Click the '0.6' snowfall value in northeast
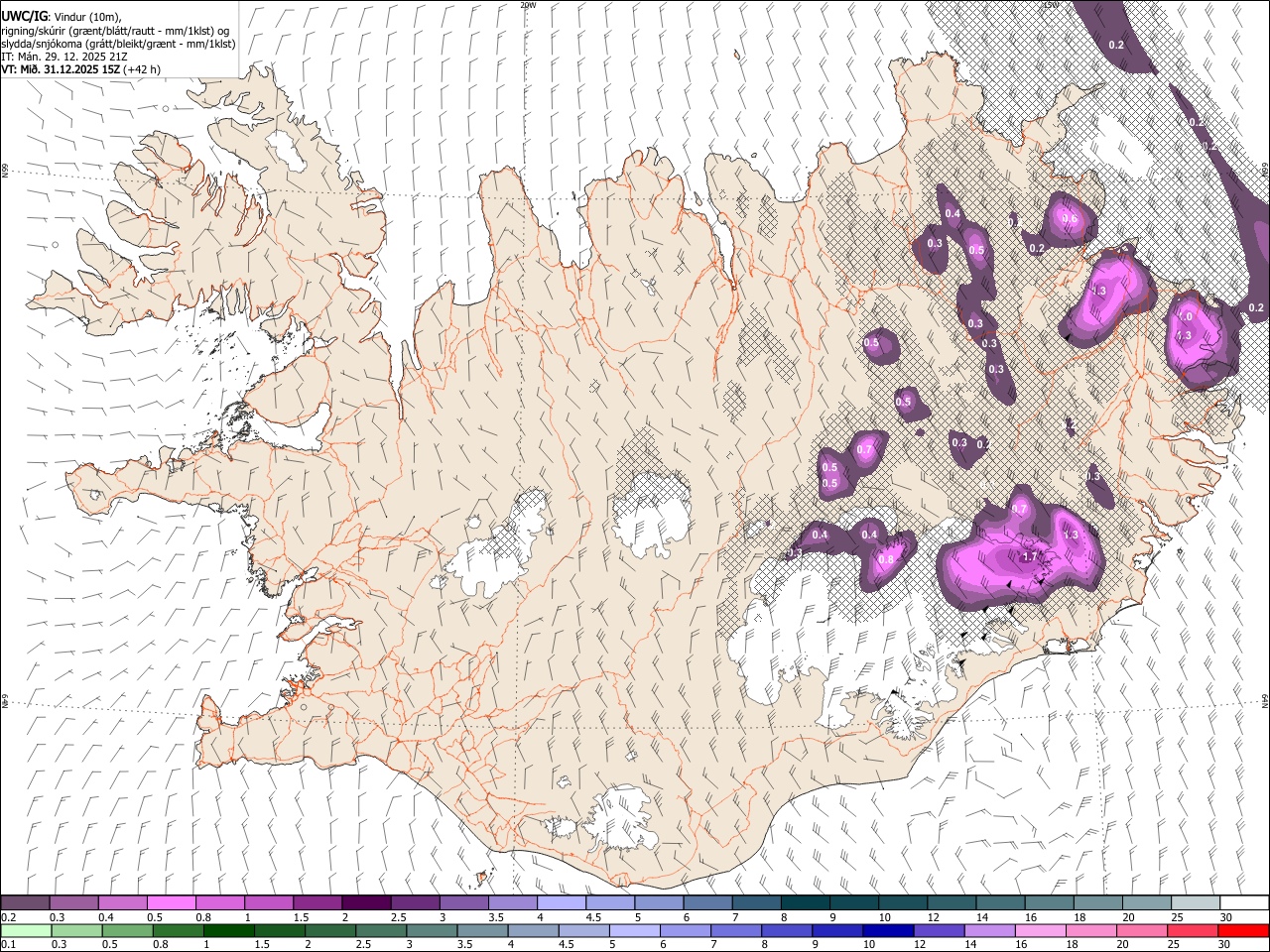The image size is (1270, 952). point(1070,219)
